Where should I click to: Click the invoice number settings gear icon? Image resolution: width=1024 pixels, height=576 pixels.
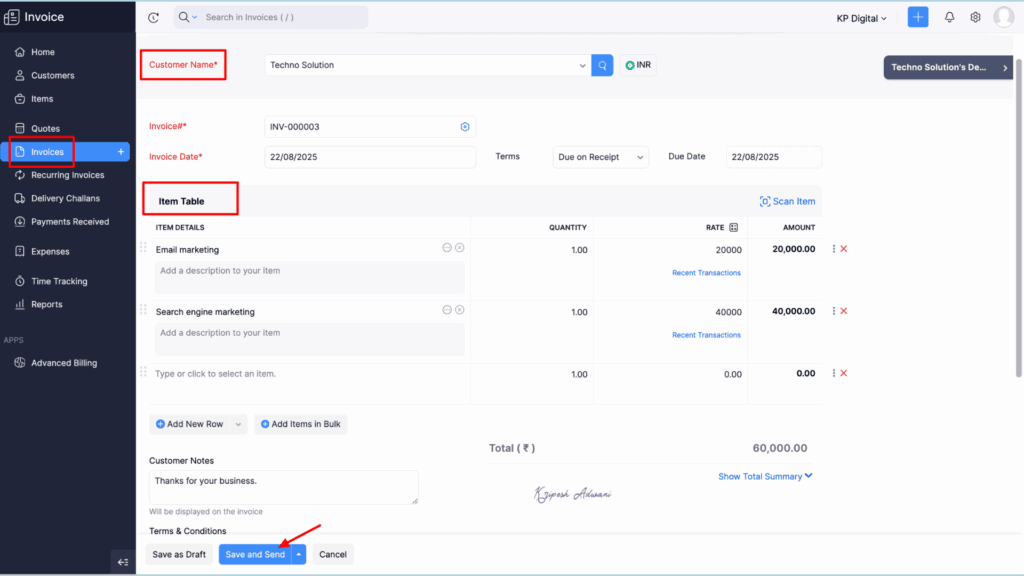(464, 126)
